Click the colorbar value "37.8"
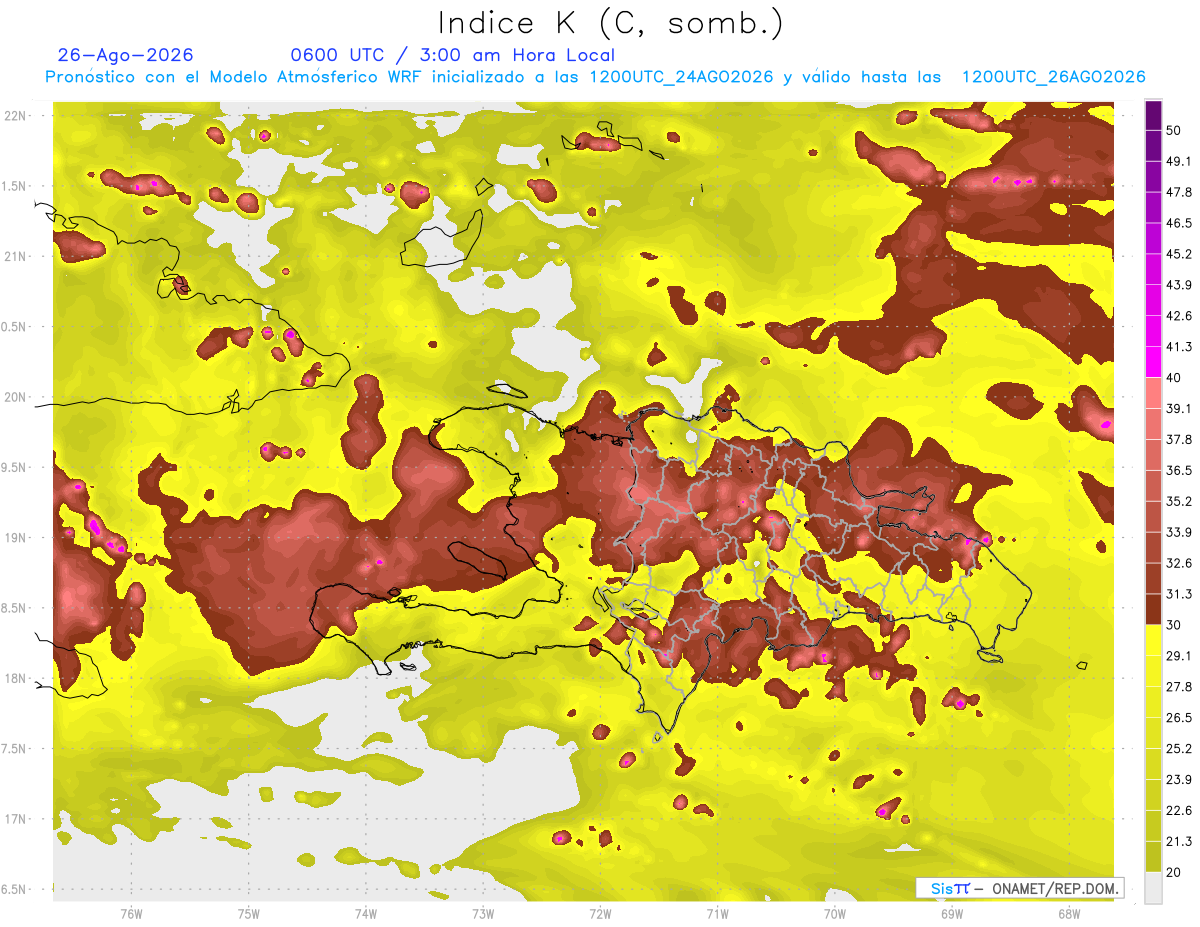Viewport: 1200px width, 927px height. [1178, 440]
